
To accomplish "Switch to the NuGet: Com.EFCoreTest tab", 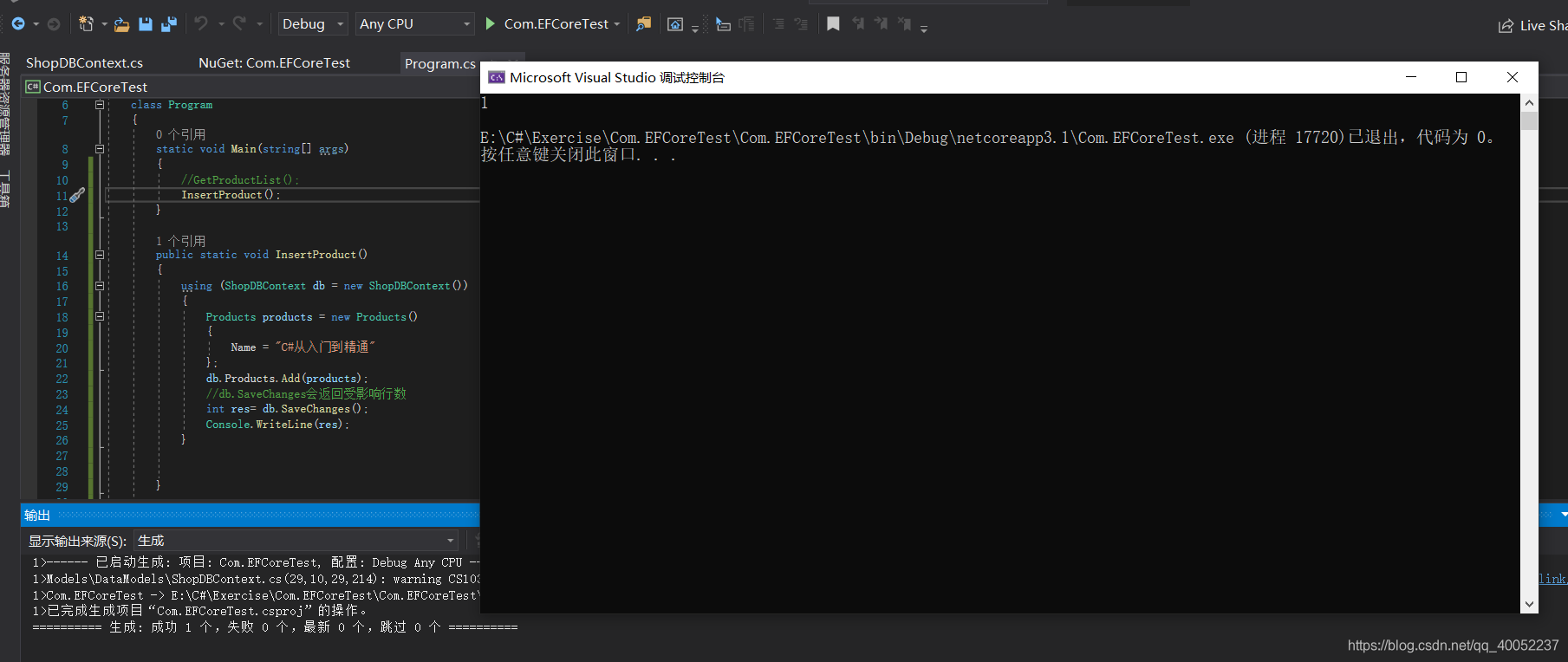I will [274, 62].
